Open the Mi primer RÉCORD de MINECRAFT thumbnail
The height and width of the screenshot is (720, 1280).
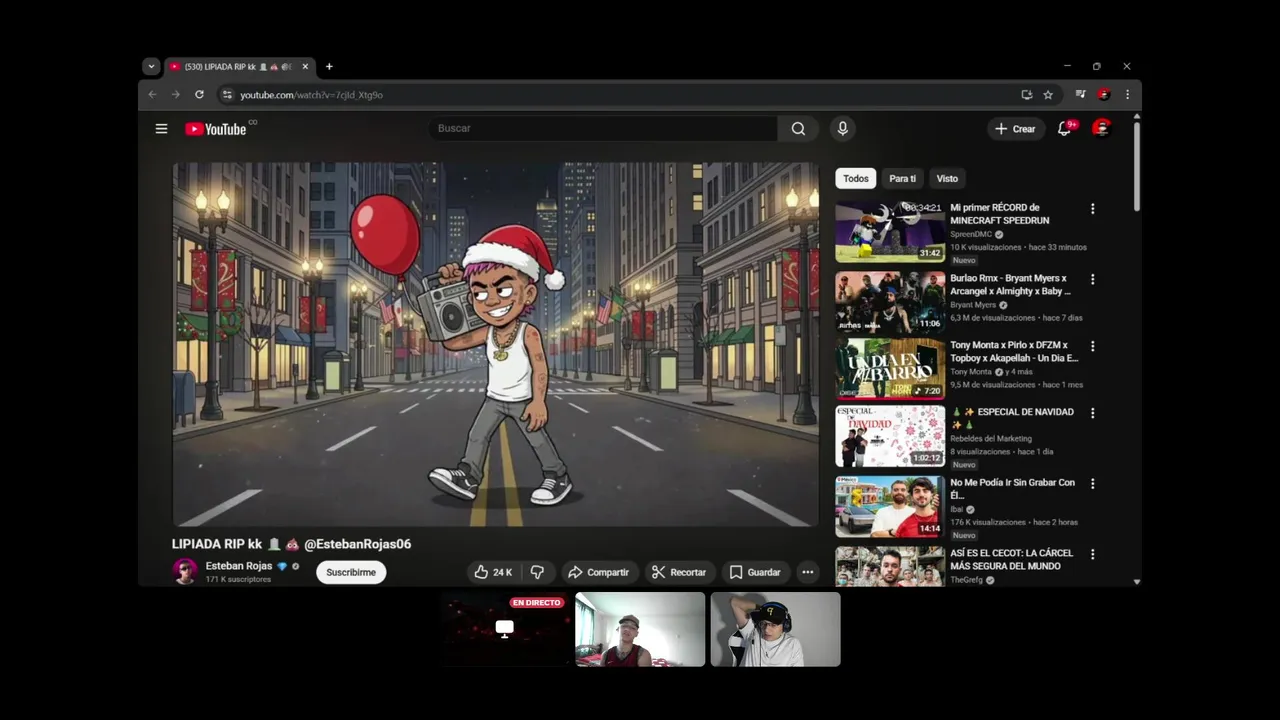890,231
